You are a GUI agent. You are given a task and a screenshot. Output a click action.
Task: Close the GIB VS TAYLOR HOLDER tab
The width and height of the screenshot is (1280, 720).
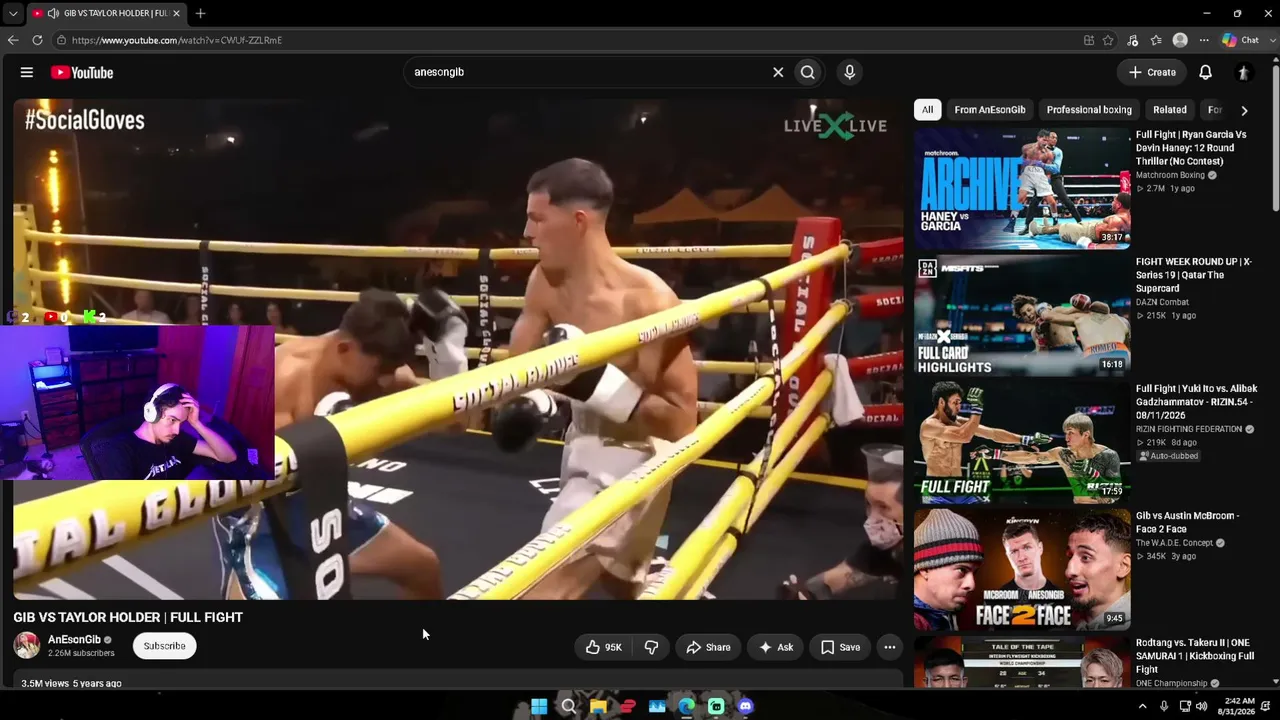(x=176, y=13)
